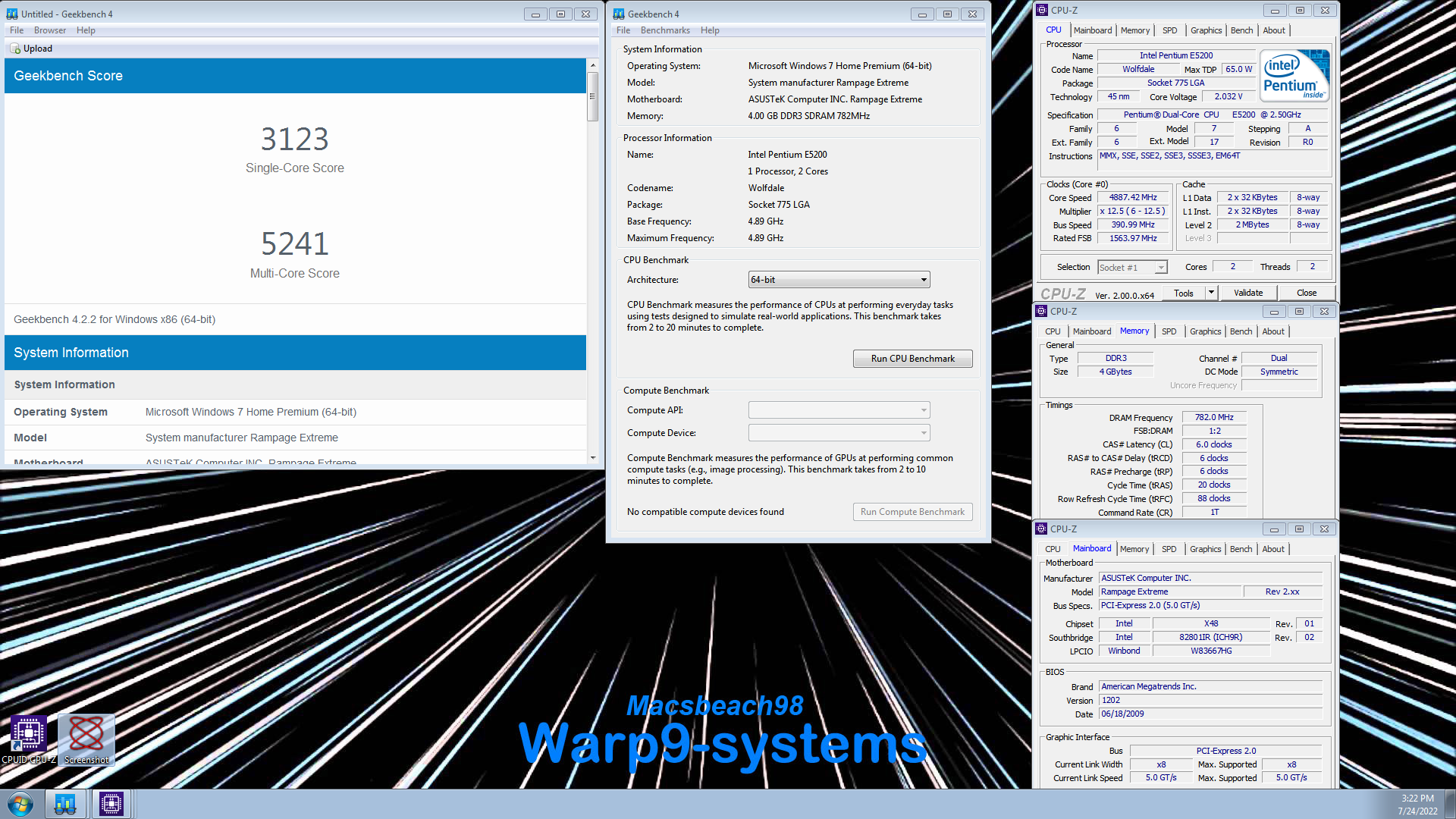Click the Rated FSB value 1563.97 MHz
The height and width of the screenshot is (819, 1456).
1133,239
